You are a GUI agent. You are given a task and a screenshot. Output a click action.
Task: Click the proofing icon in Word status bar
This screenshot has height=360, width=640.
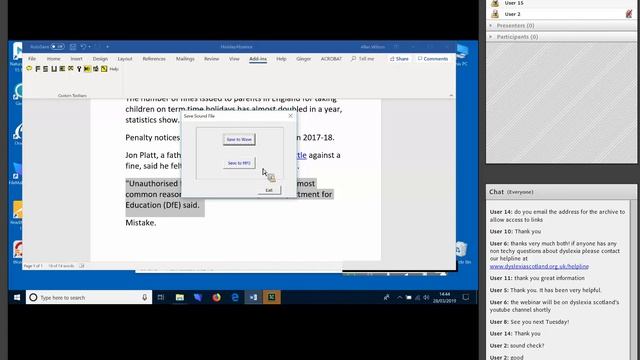[82, 266]
